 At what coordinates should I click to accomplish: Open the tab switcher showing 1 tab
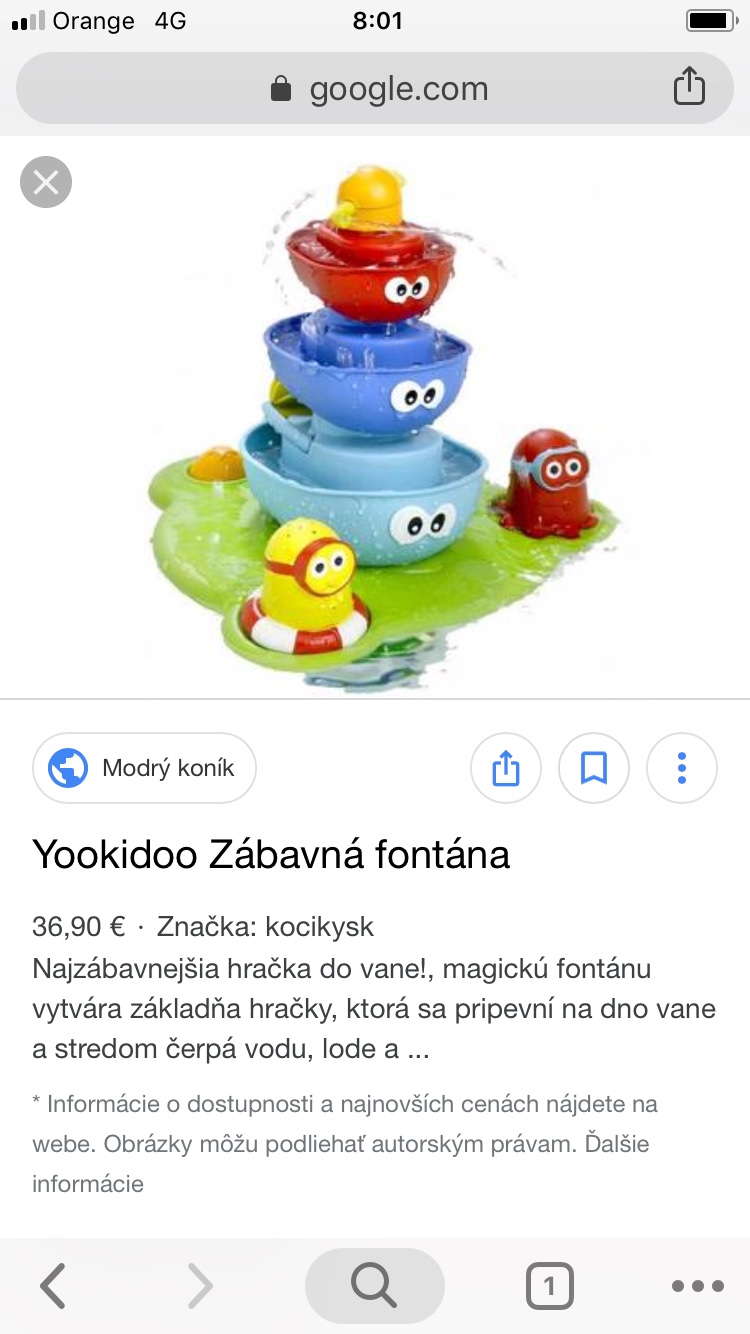click(x=549, y=1287)
